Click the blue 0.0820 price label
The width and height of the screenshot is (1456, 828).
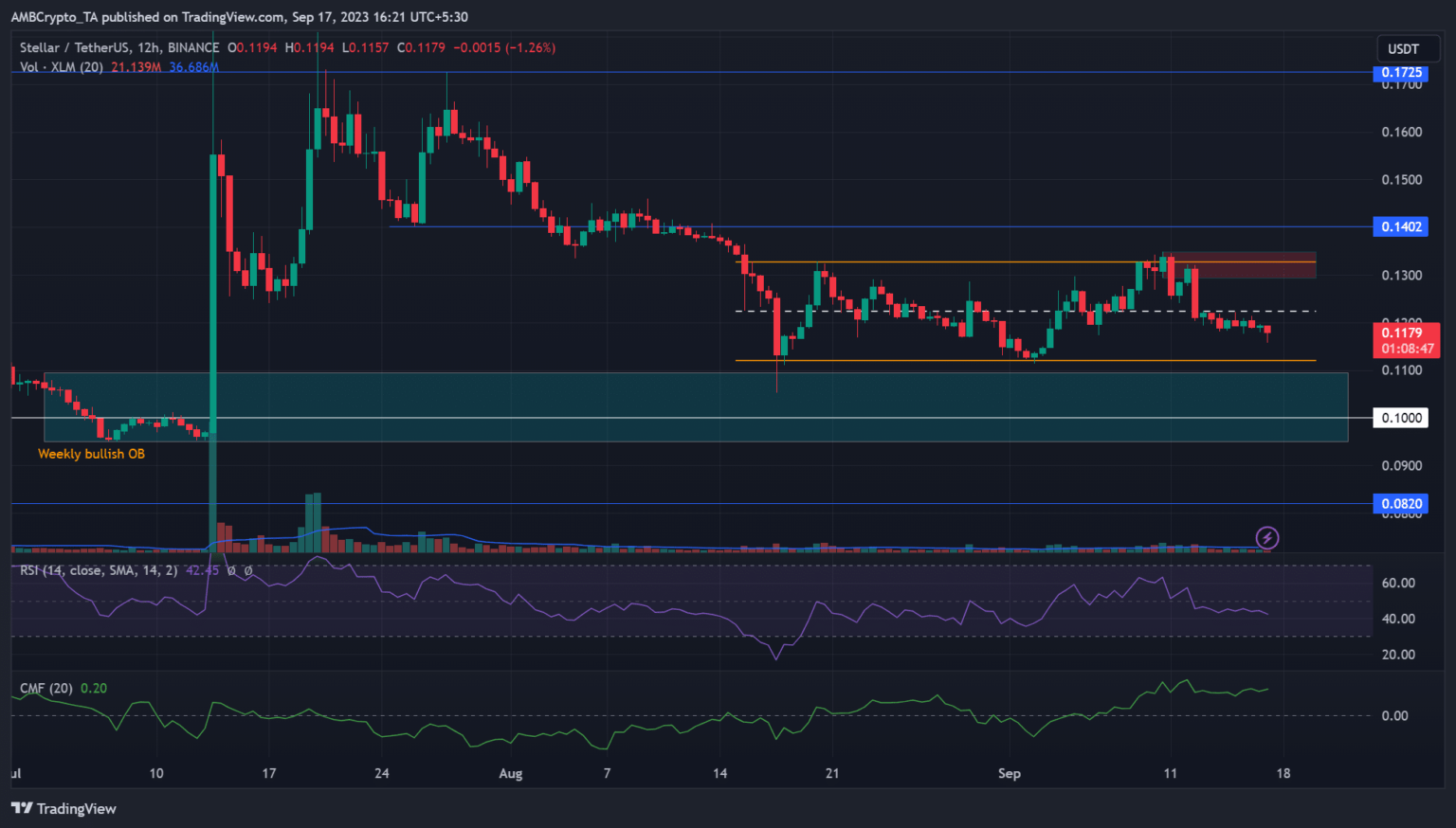(x=1400, y=504)
